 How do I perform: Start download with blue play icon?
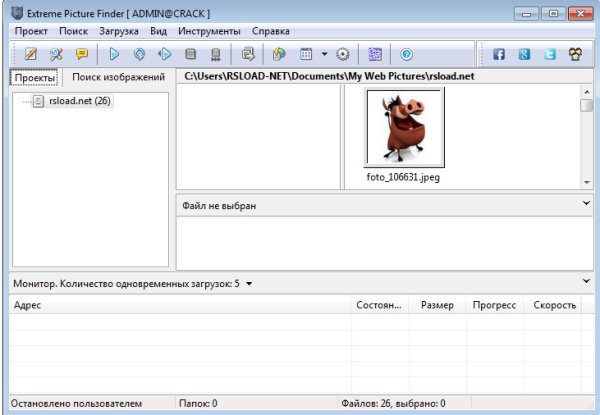tap(114, 54)
